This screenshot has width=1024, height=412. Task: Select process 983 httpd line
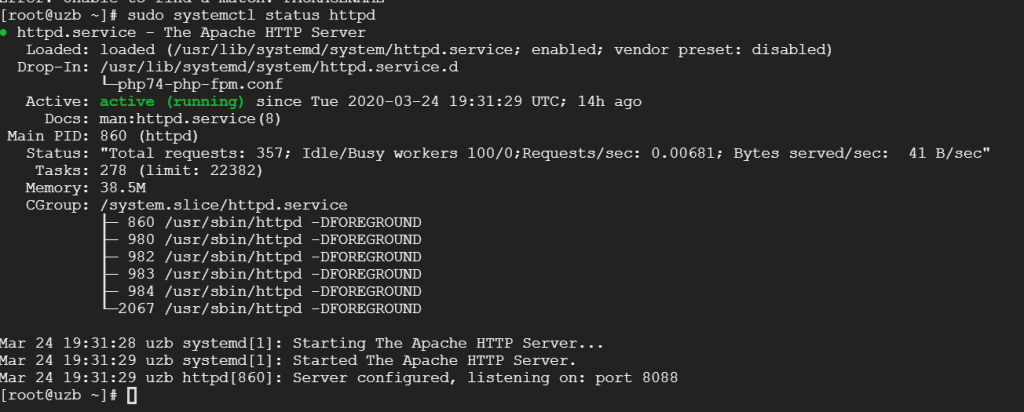click(x=272, y=274)
